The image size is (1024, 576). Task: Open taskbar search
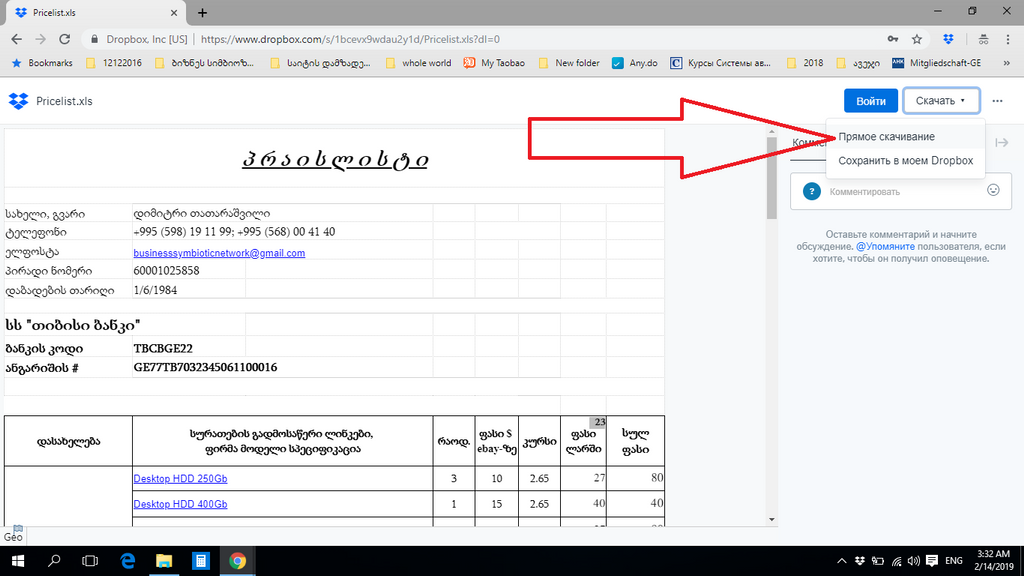tap(54, 561)
